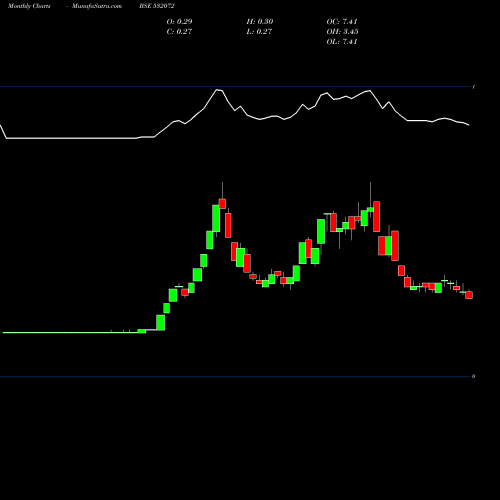Select the 'Monthly Charts' title text

tap(29, 6)
